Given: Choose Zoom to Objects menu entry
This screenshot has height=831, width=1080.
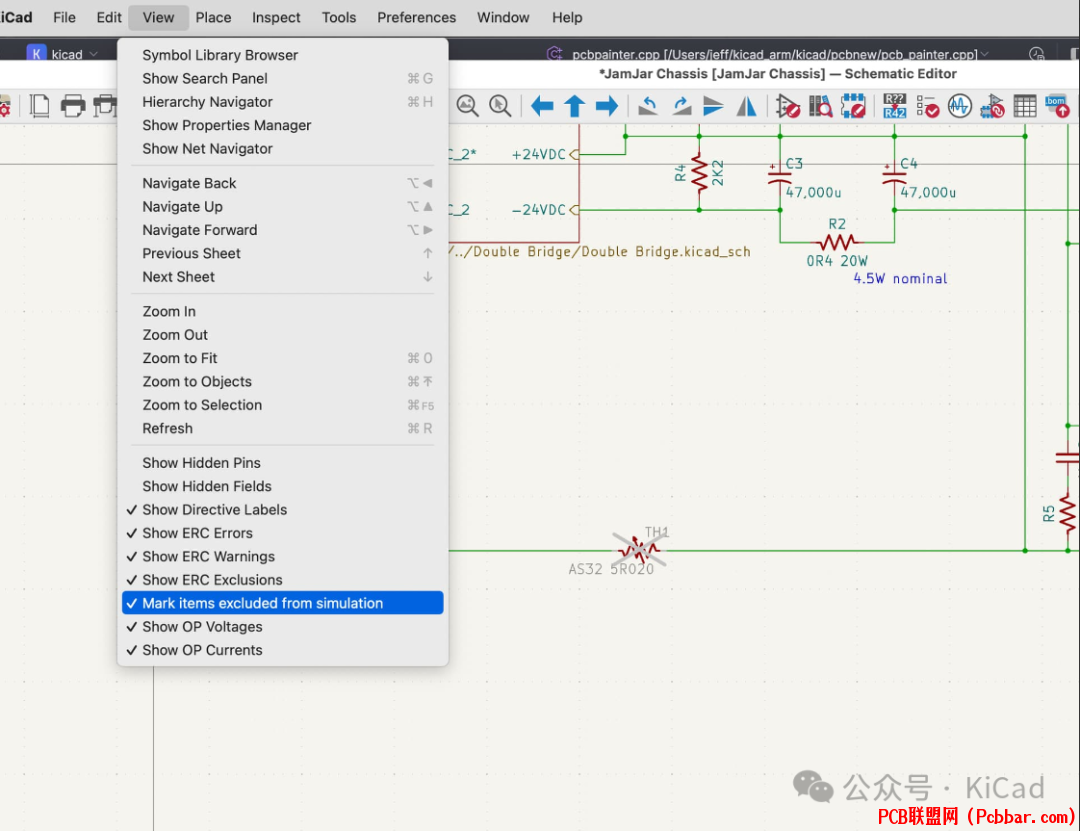Looking at the screenshot, I should tap(282, 382).
